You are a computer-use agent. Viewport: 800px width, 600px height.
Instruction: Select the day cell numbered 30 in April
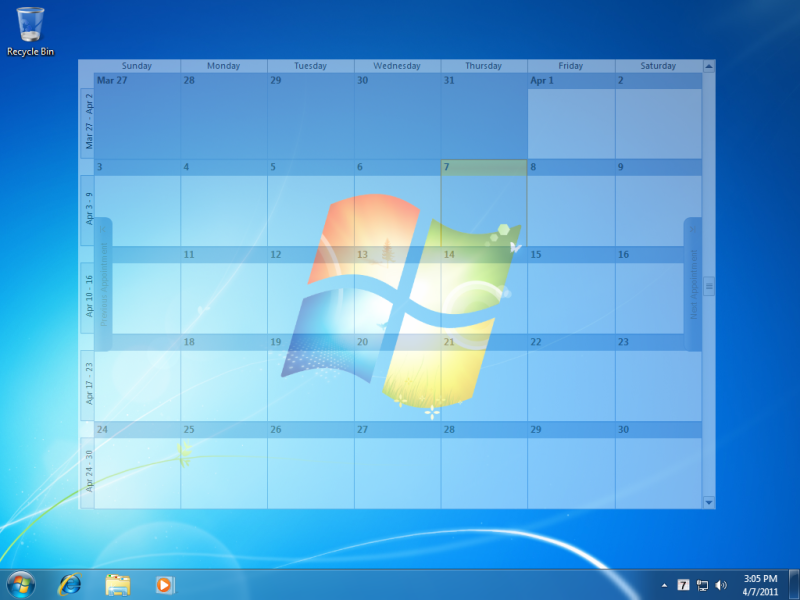(x=658, y=465)
